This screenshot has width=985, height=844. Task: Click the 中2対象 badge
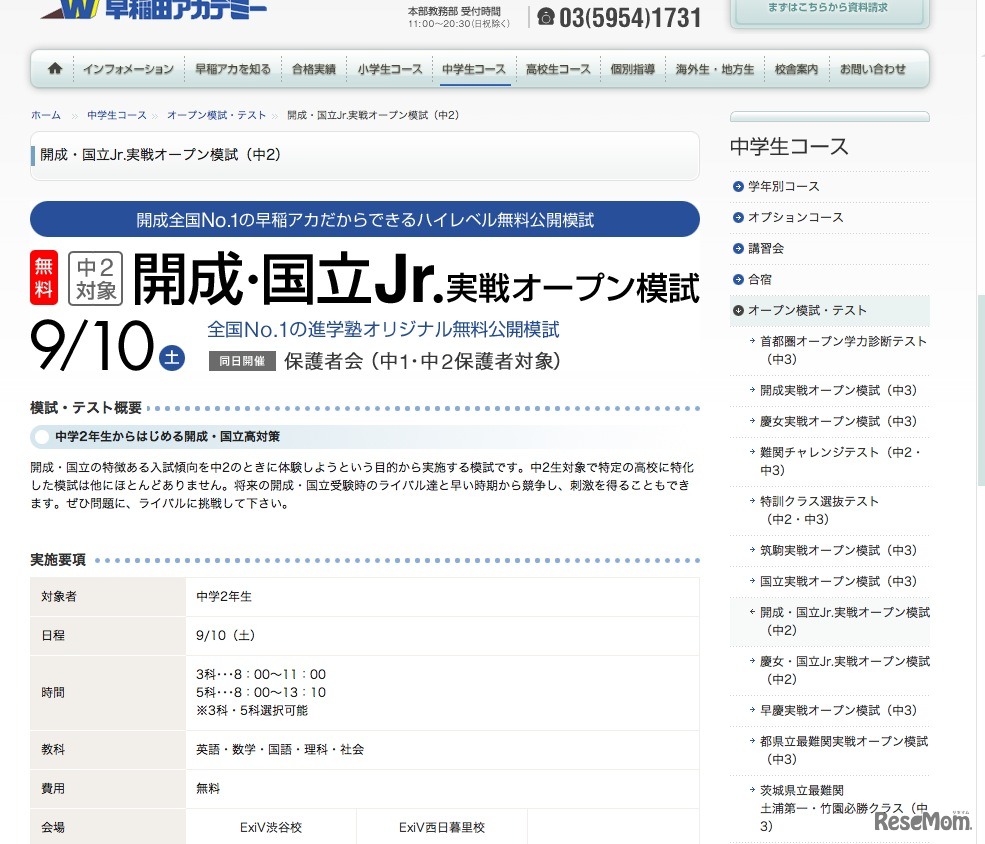tap(95, 275)
